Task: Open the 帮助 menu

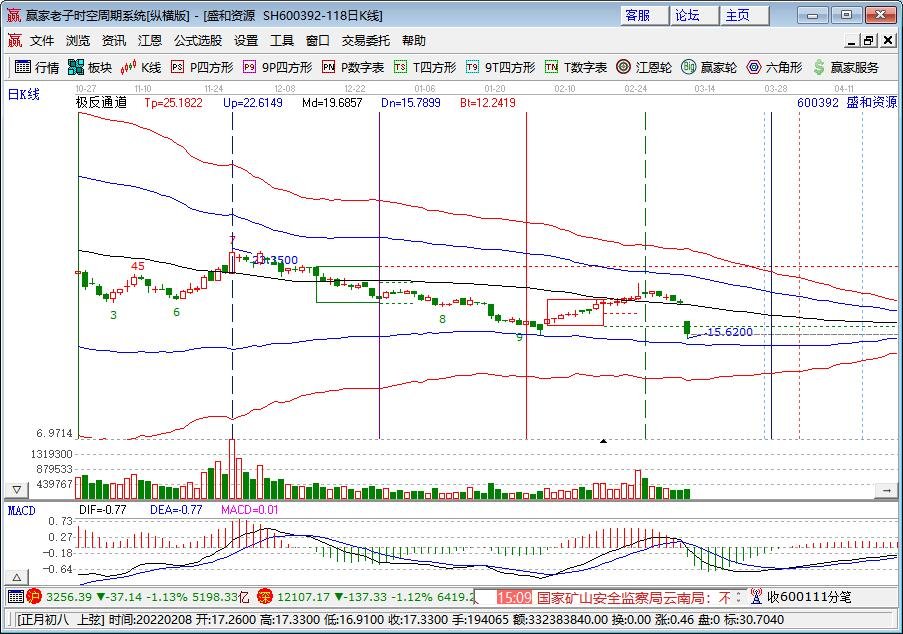Action: pyautogui.click(x=413, y=40)
